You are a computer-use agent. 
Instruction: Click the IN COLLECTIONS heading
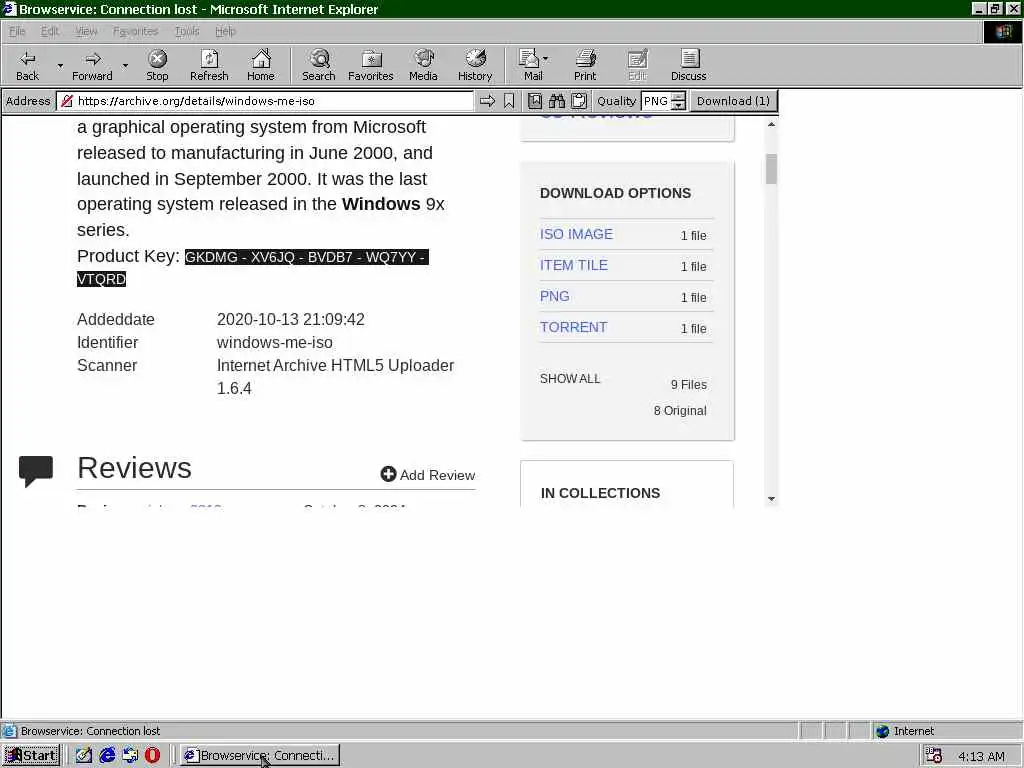coord(600,493)
